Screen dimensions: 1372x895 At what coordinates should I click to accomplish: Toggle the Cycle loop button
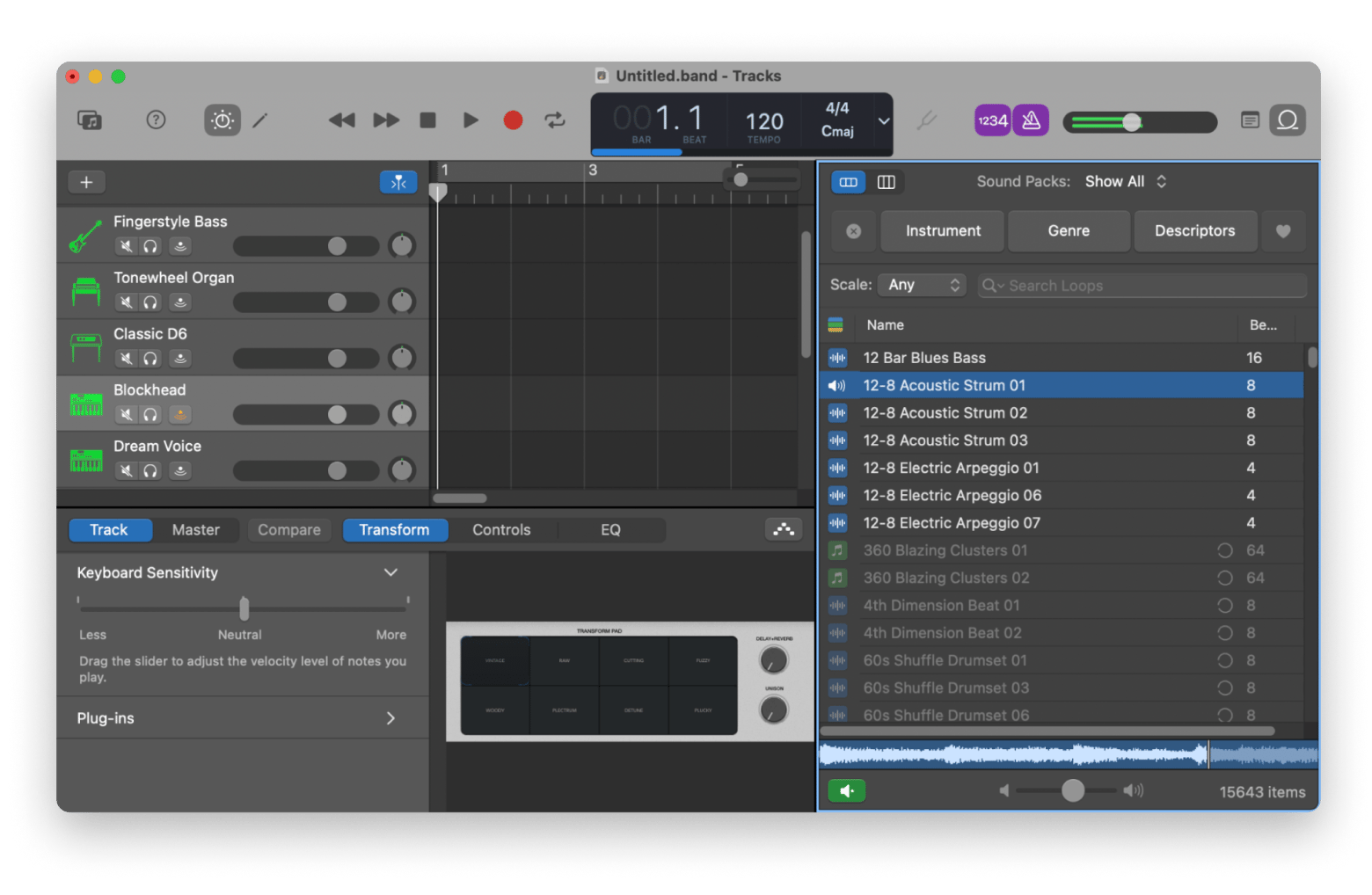tap(554, 120)
